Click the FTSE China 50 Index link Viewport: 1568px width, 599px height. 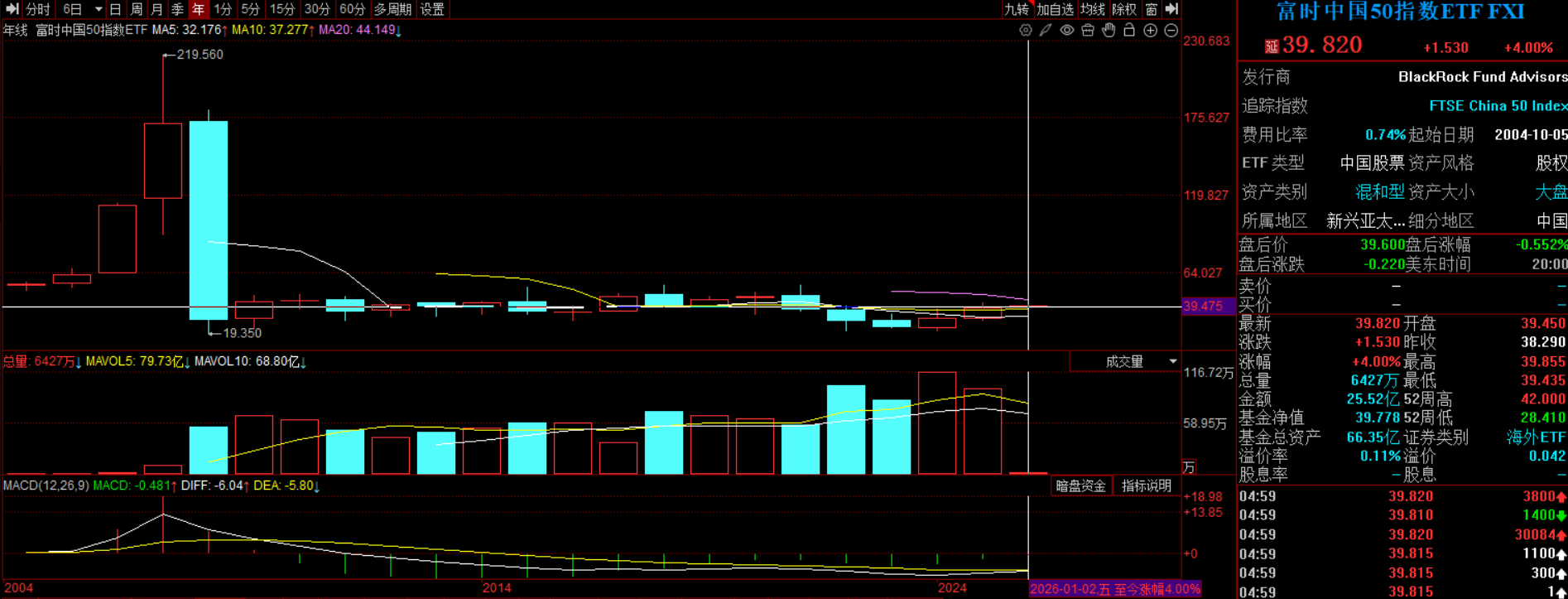(1498, 106)
